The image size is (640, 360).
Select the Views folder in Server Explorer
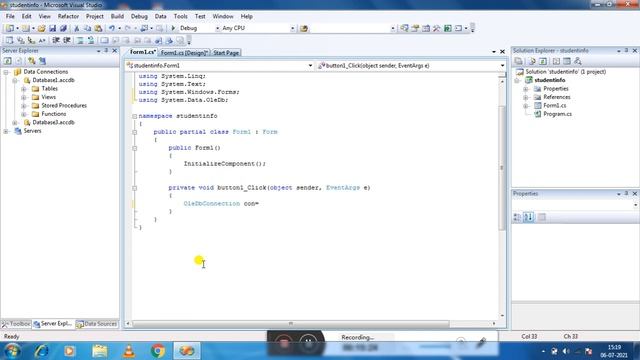tap(48, 97)
